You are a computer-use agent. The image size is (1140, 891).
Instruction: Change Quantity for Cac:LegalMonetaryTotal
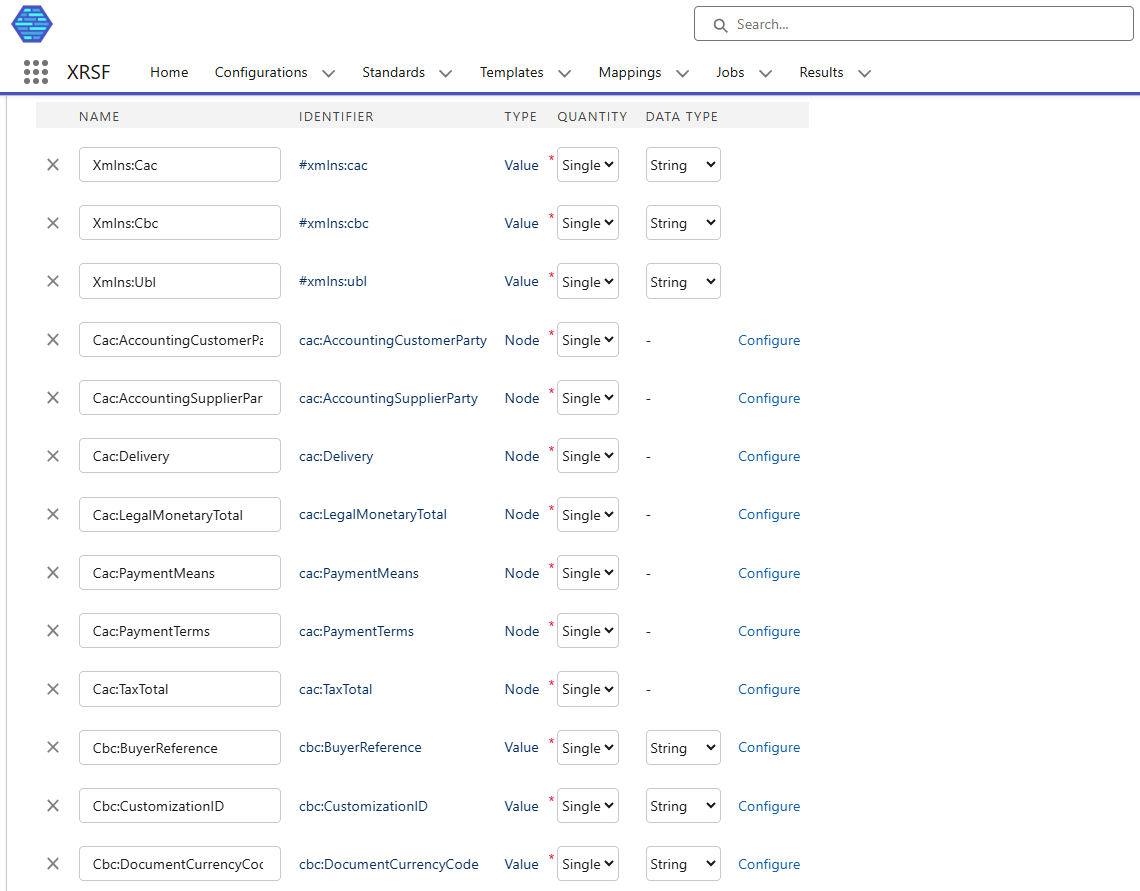(x=587, y=515)
